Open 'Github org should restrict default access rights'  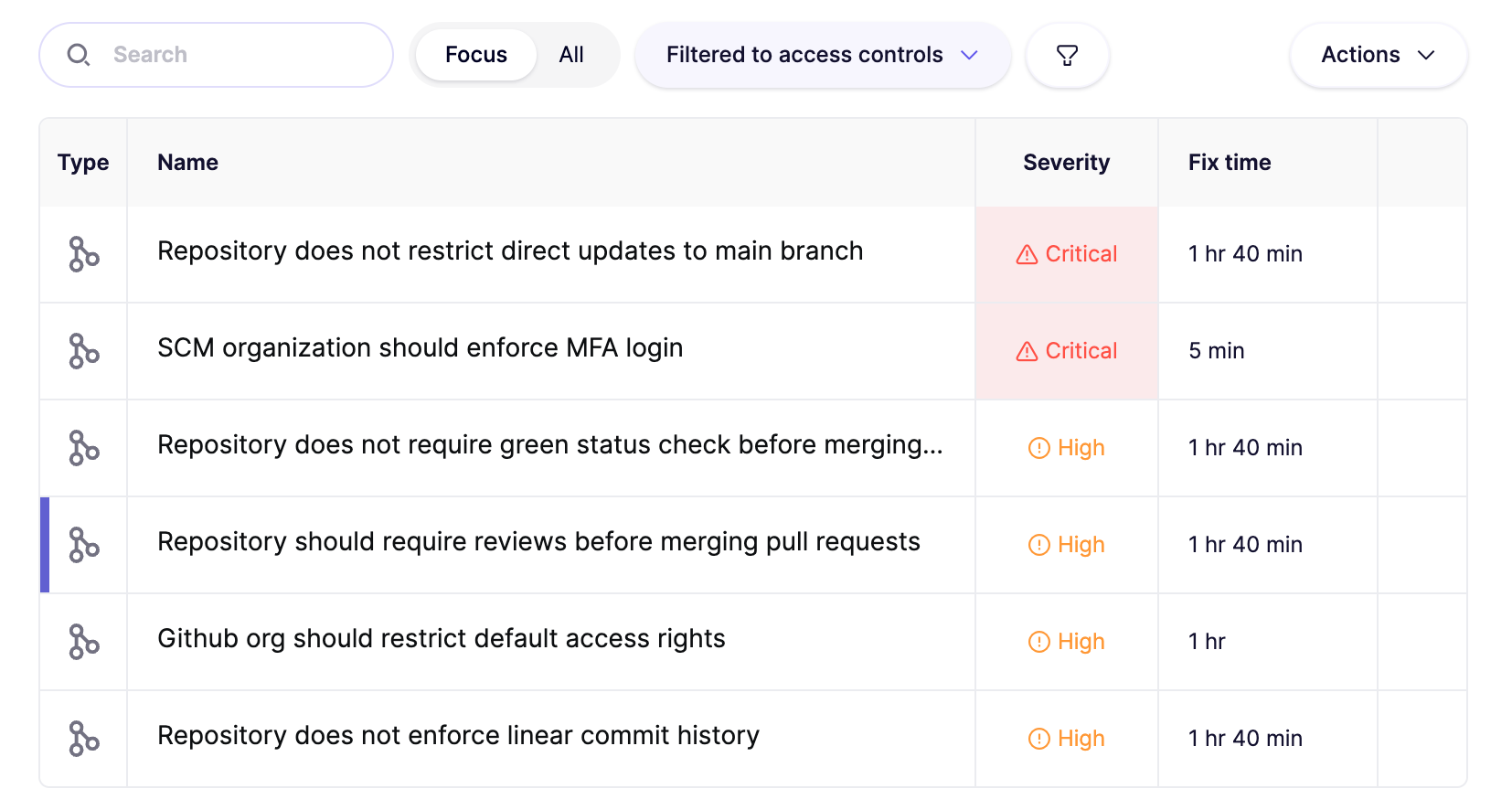pyautogui.click(x=442, y=638)
